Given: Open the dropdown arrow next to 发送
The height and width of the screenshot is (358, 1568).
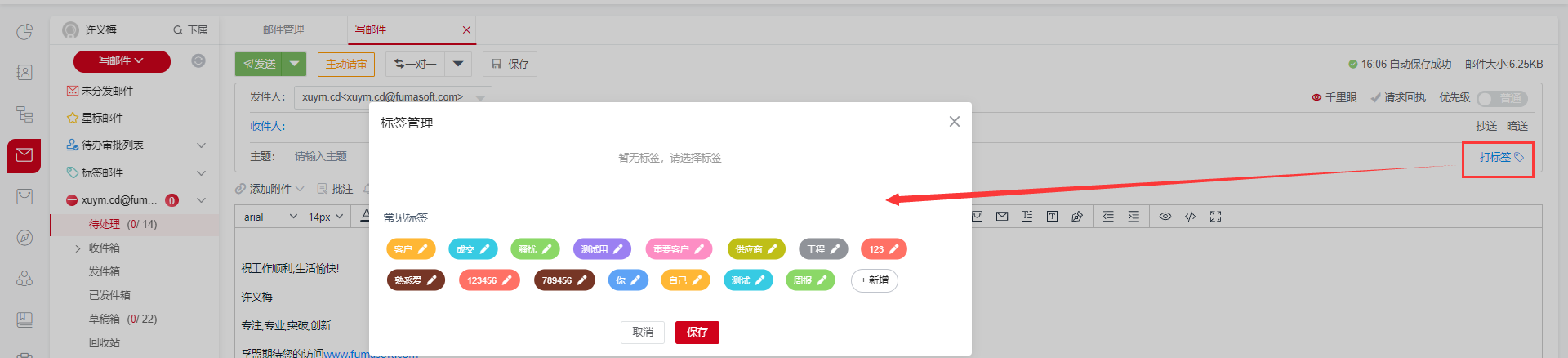Looking at the screenshot, I should click(x=295, y=64).
